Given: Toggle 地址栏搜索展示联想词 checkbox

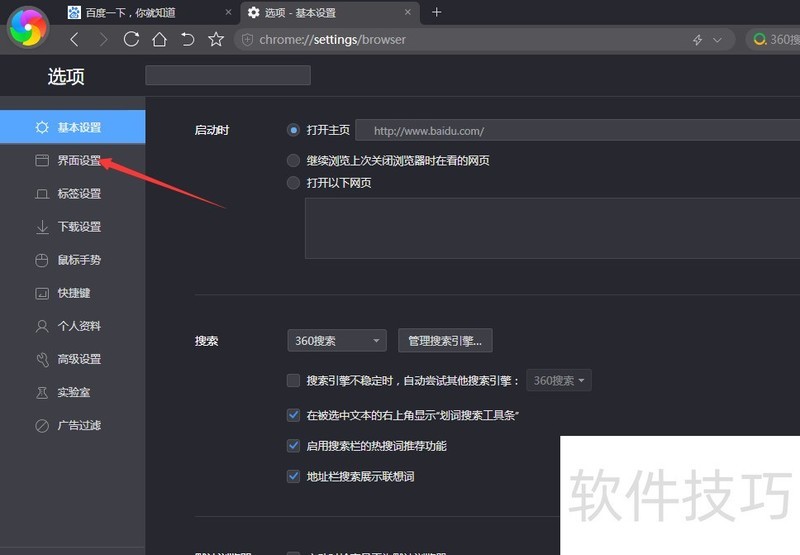Looking at the screenshot, I should (293, 476).
